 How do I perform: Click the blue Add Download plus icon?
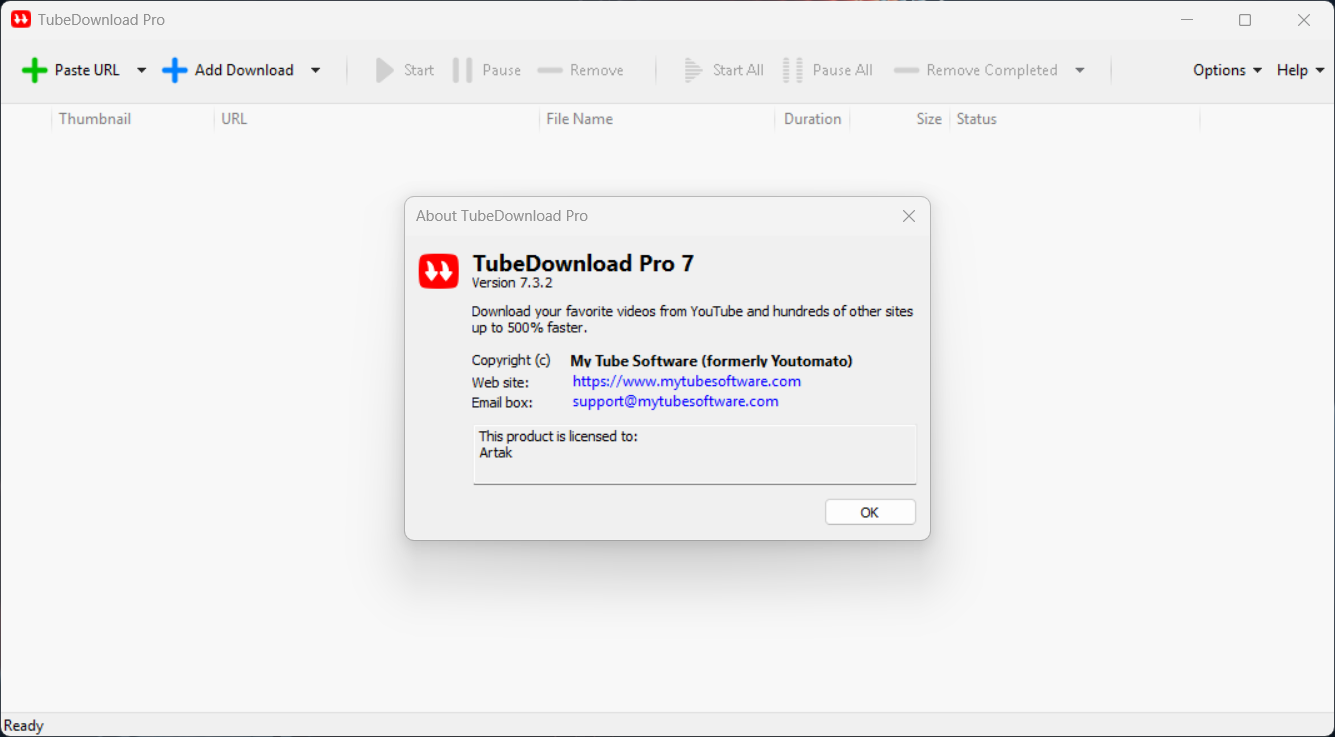175,70
